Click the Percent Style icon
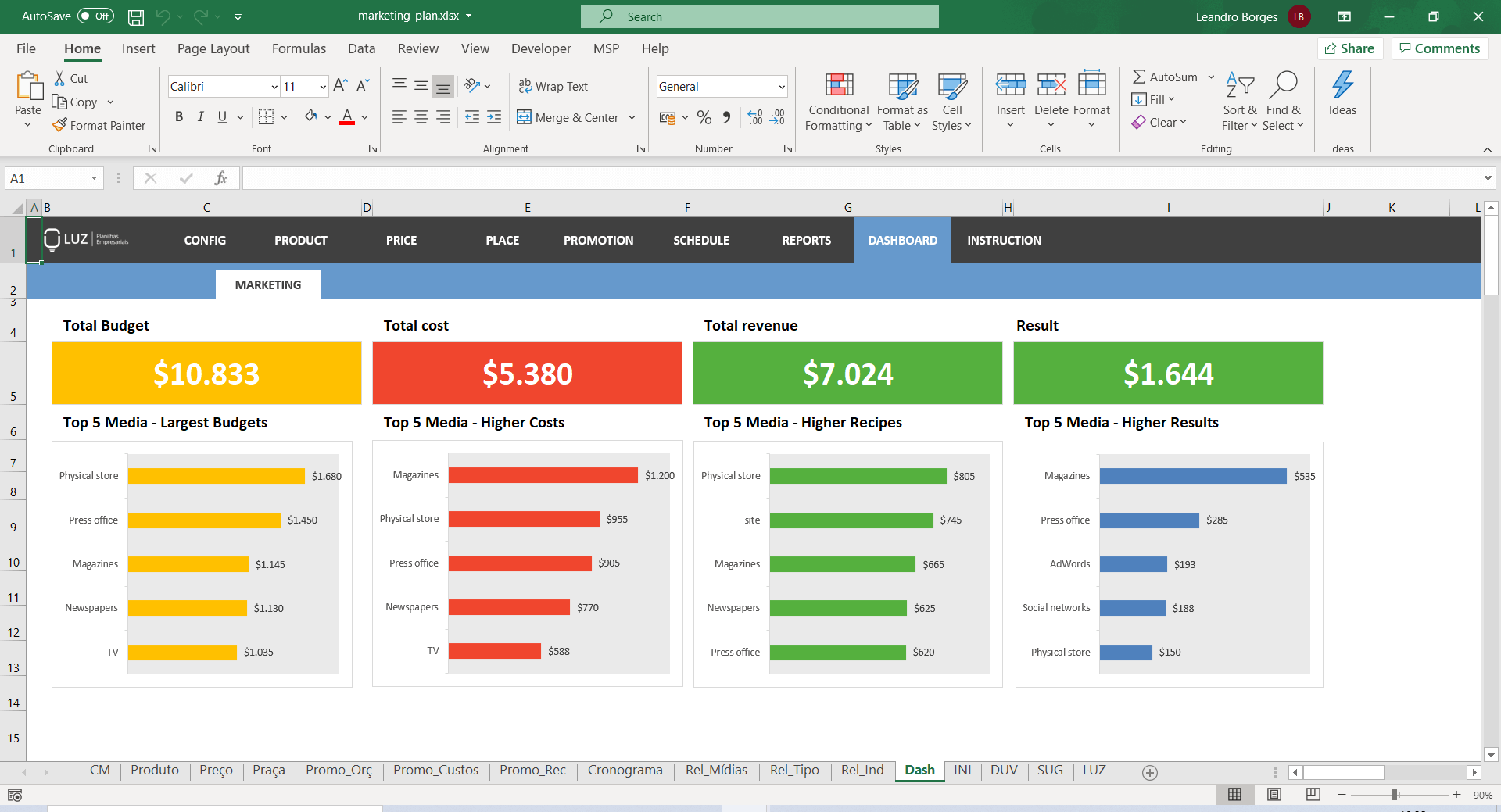The image size is (1501, 812). tap(704, 117)
